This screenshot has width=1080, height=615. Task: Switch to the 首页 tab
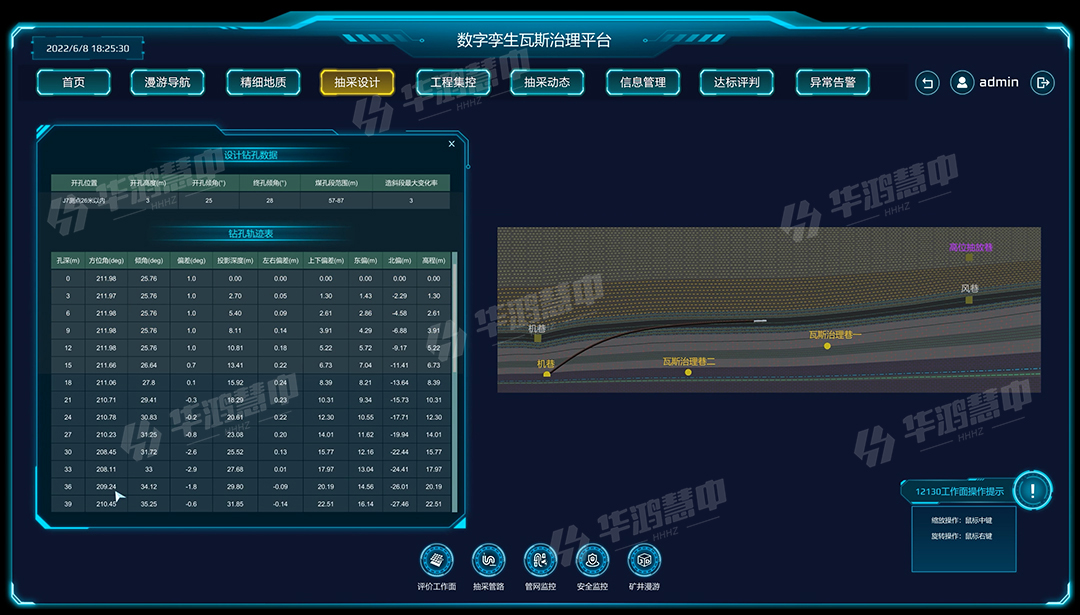73,82
